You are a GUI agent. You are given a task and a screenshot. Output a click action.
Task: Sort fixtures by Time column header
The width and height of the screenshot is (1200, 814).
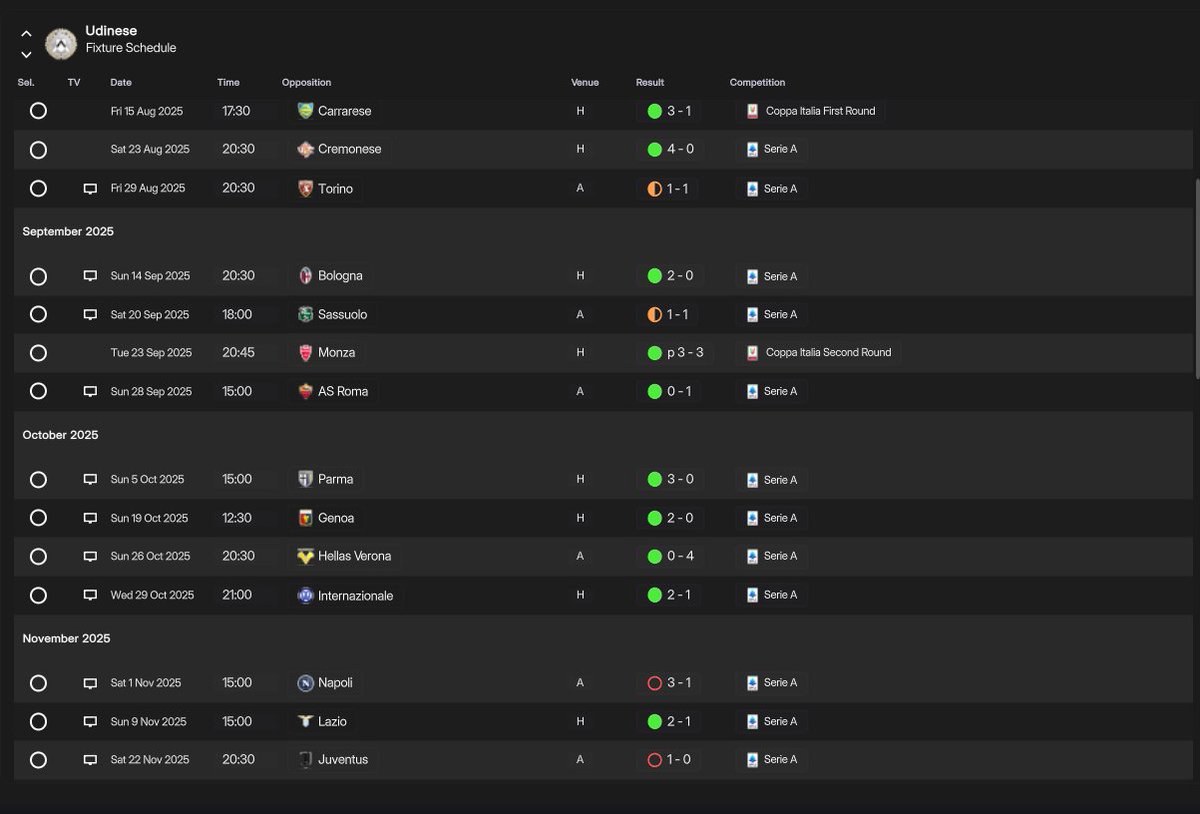pos(228,83)
